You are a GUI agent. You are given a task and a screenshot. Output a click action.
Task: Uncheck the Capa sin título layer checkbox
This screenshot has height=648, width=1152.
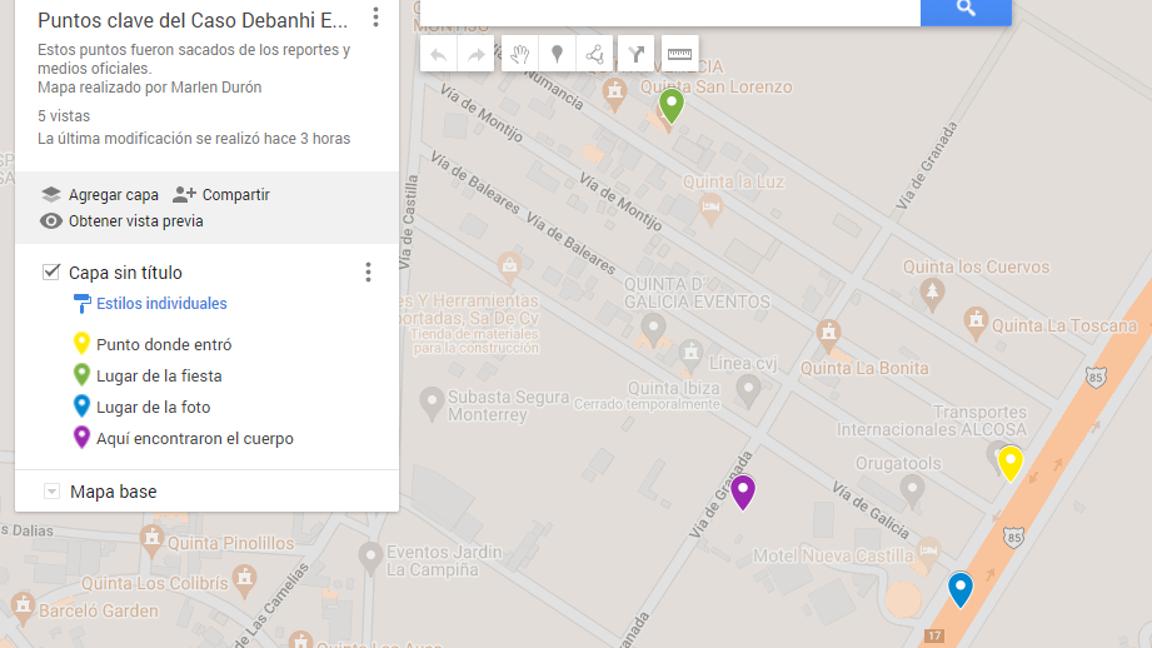(52, 272)
